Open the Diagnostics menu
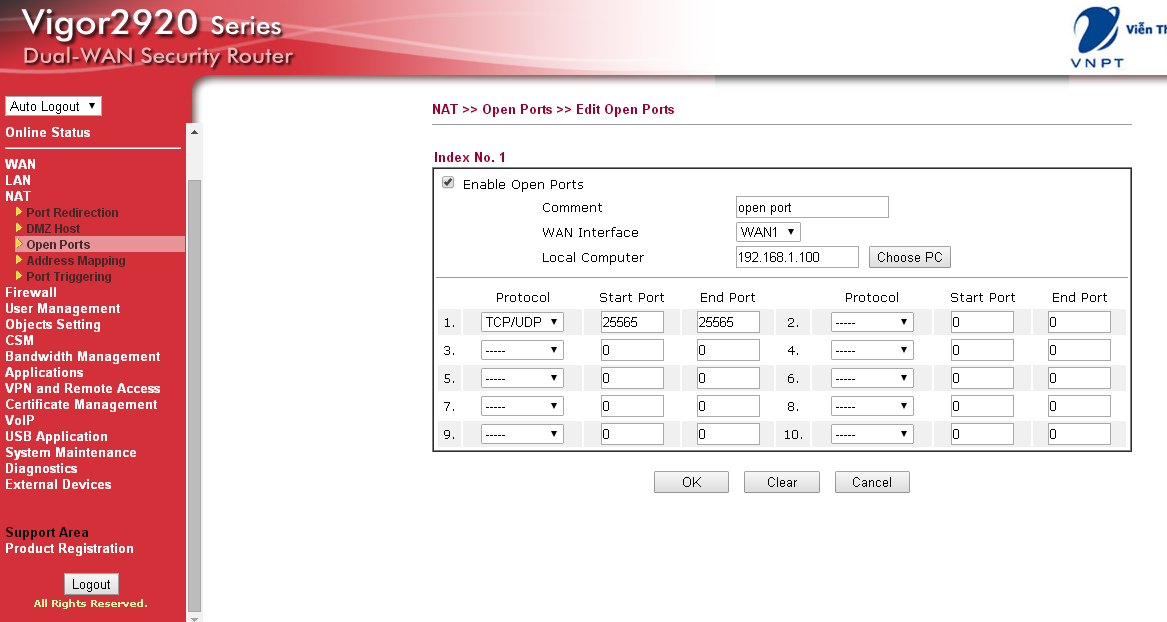The height and width of the screenshot is (622, 1167). click(x=41, y=468)
